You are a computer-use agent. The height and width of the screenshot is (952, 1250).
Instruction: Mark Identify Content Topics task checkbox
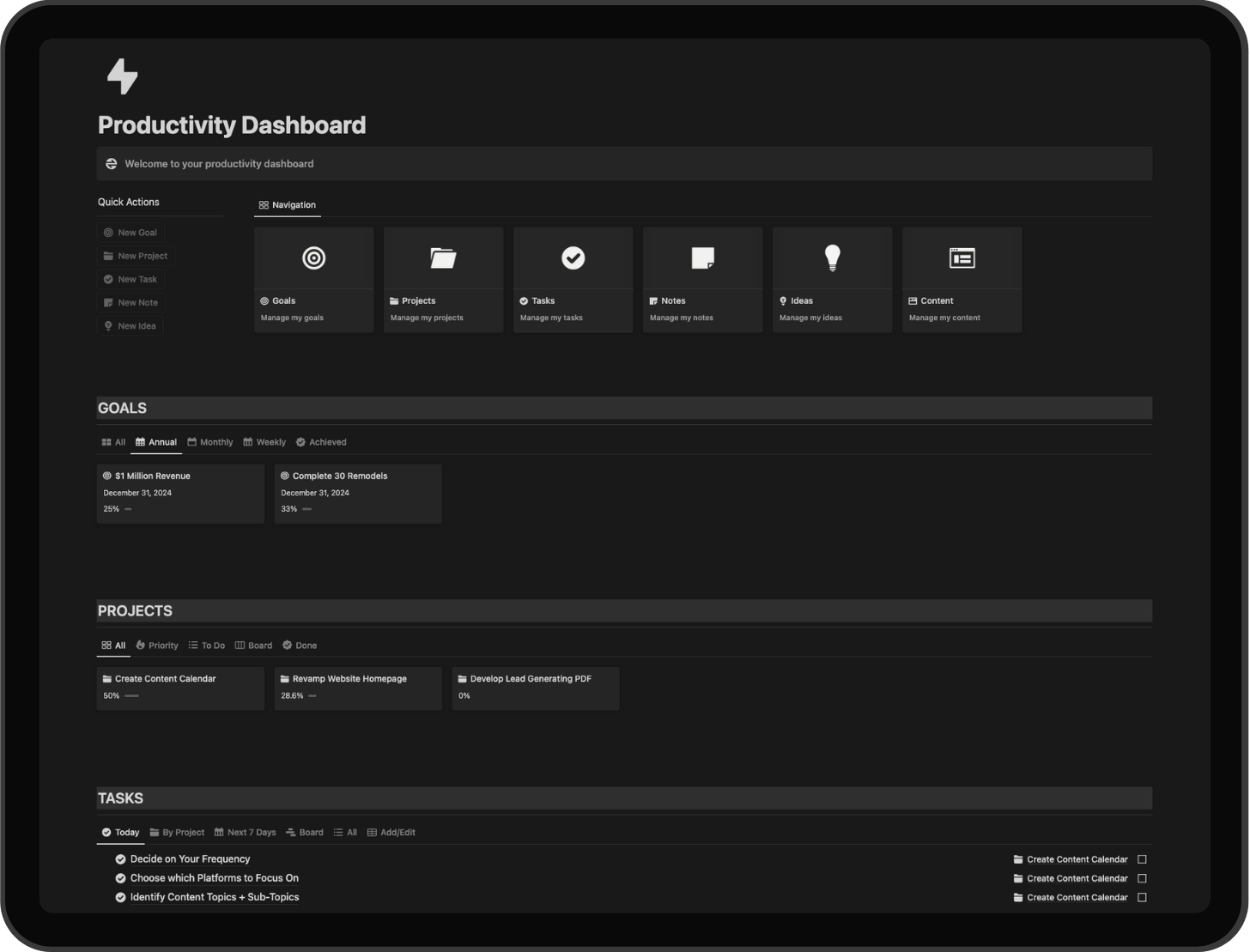pyautogui.click(x=1142, y=897)
